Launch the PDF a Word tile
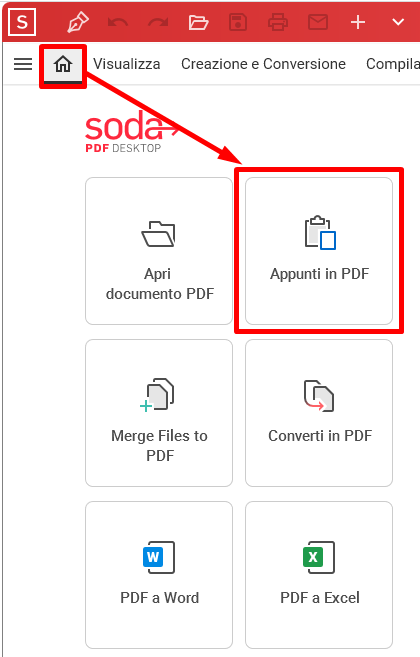Screen dimensions: 420x657 pyautogui.click(x=159, y=575)
